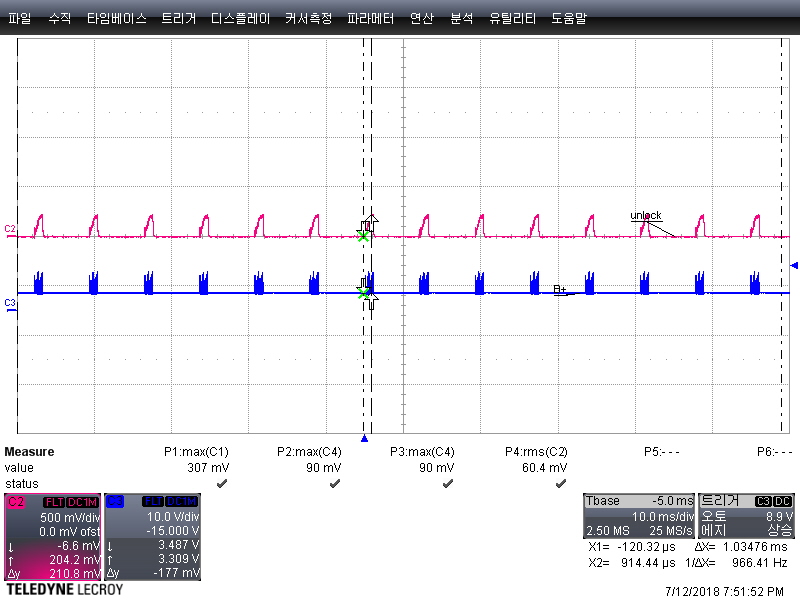This screenshot has width=800, height=600.
Task: Click the P3 status check mark
Action: coord(447,483)
